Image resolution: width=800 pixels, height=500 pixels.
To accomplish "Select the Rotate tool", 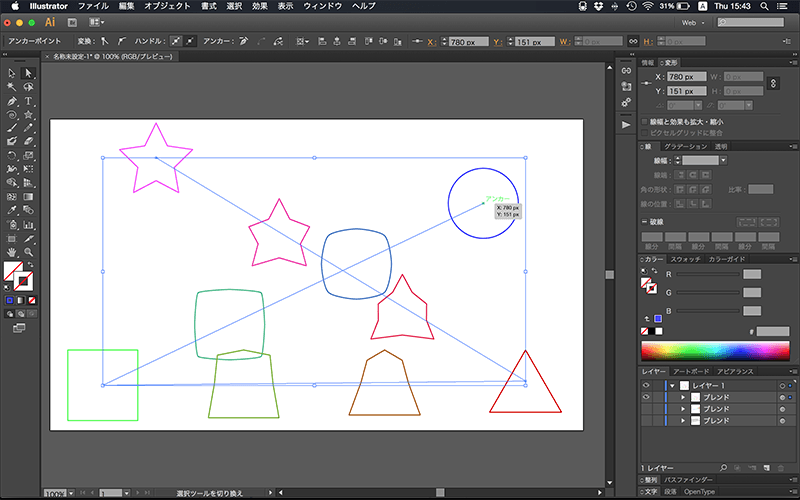I will pyautogui.click(x=11, y=156).
